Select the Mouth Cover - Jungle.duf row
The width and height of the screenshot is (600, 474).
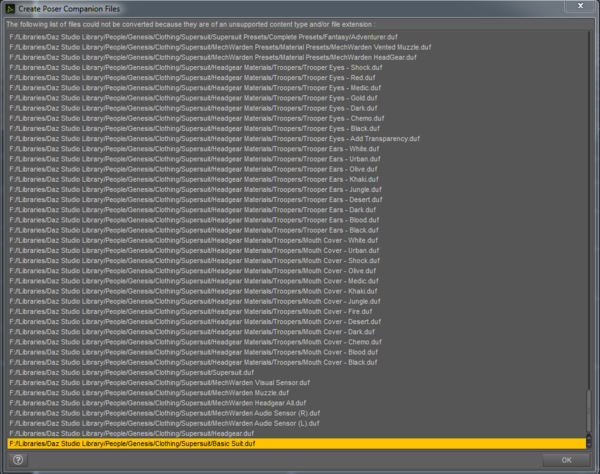tap(297, 301)
